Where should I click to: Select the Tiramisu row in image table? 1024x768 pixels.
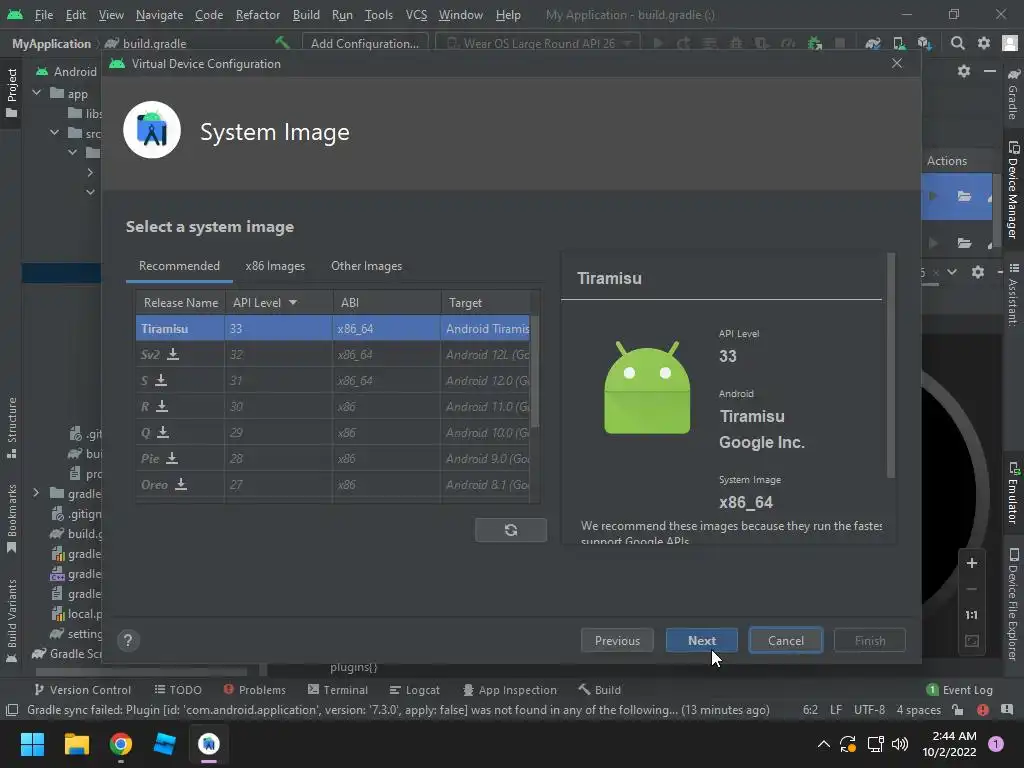click(x=333, y=328)
